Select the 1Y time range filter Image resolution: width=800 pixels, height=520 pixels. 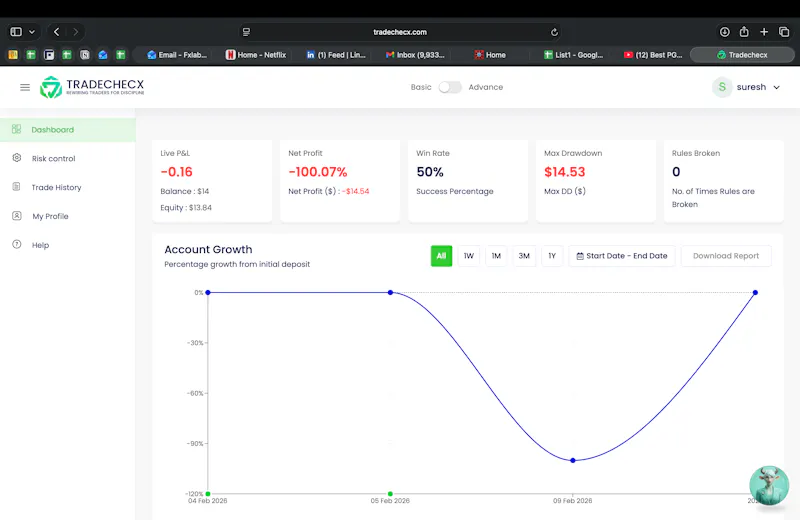point(552,256)
